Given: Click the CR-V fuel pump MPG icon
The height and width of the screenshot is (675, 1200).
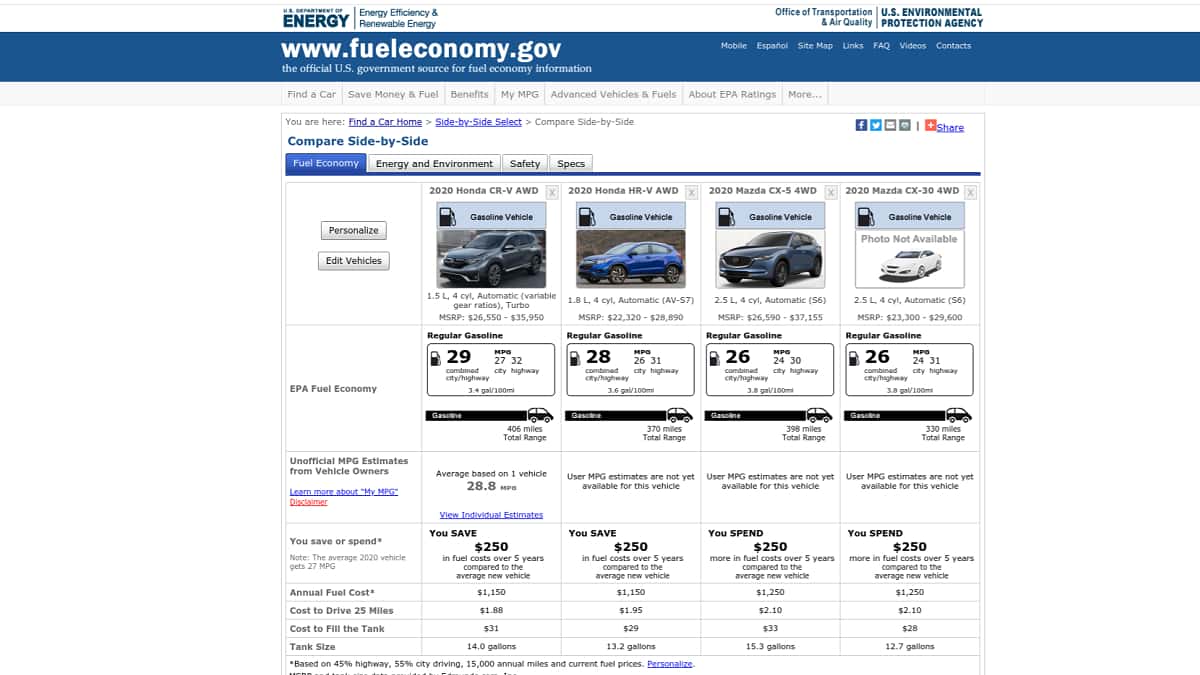Looking at the screenshot, I should pos(436,358).
